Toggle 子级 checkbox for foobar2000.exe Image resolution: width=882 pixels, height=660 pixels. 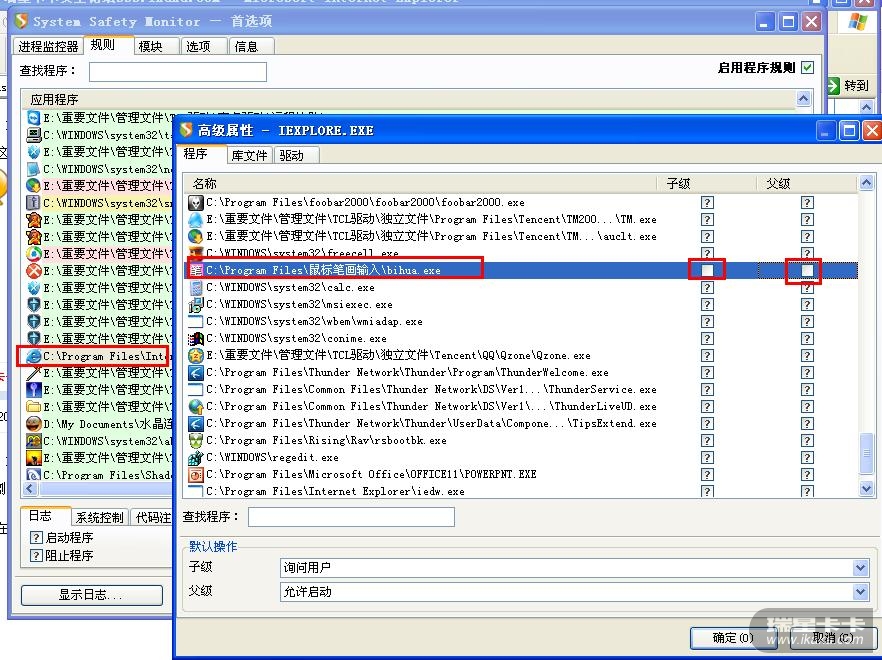[x=707, y=203]
